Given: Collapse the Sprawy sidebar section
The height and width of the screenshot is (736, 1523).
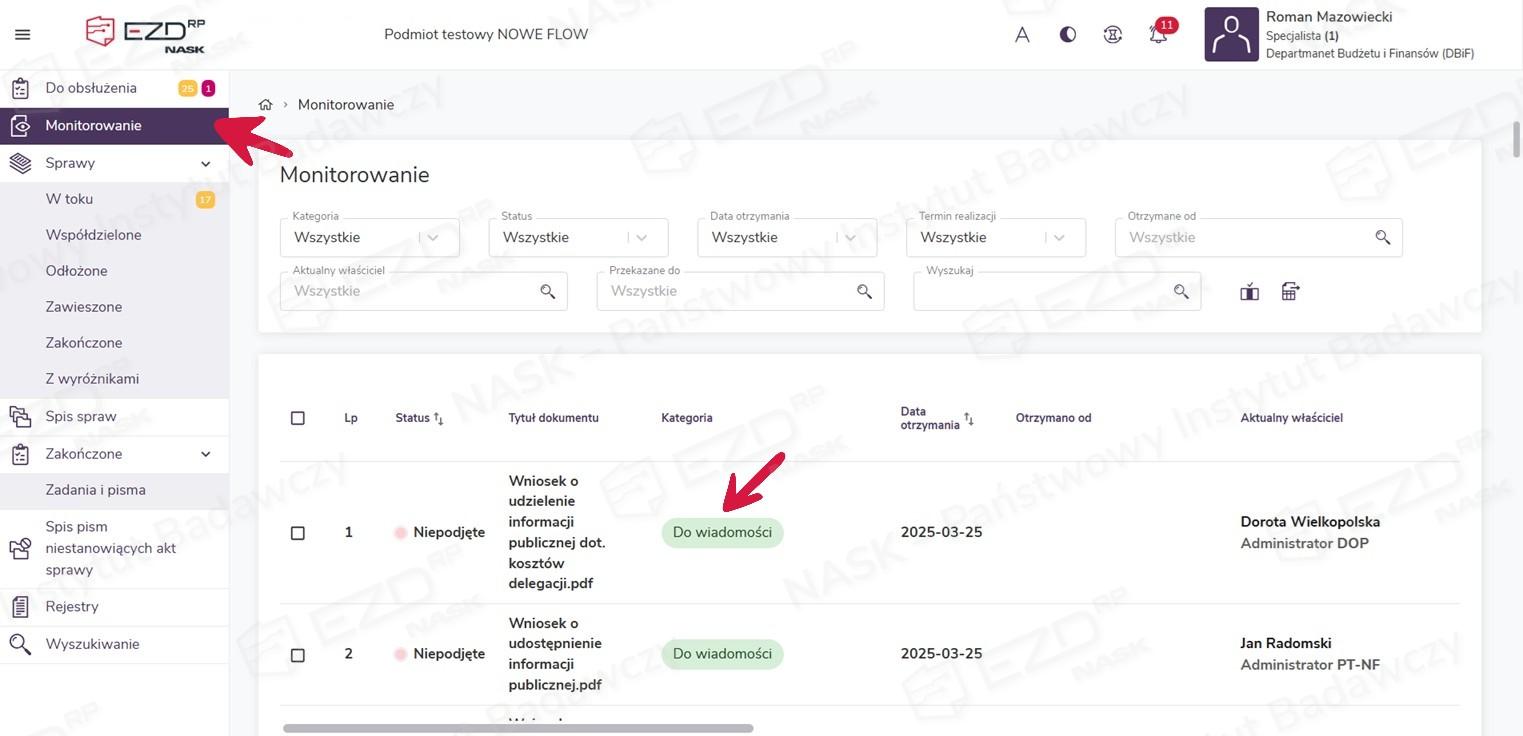Looking at the screenshot, I should pos(205,163).
